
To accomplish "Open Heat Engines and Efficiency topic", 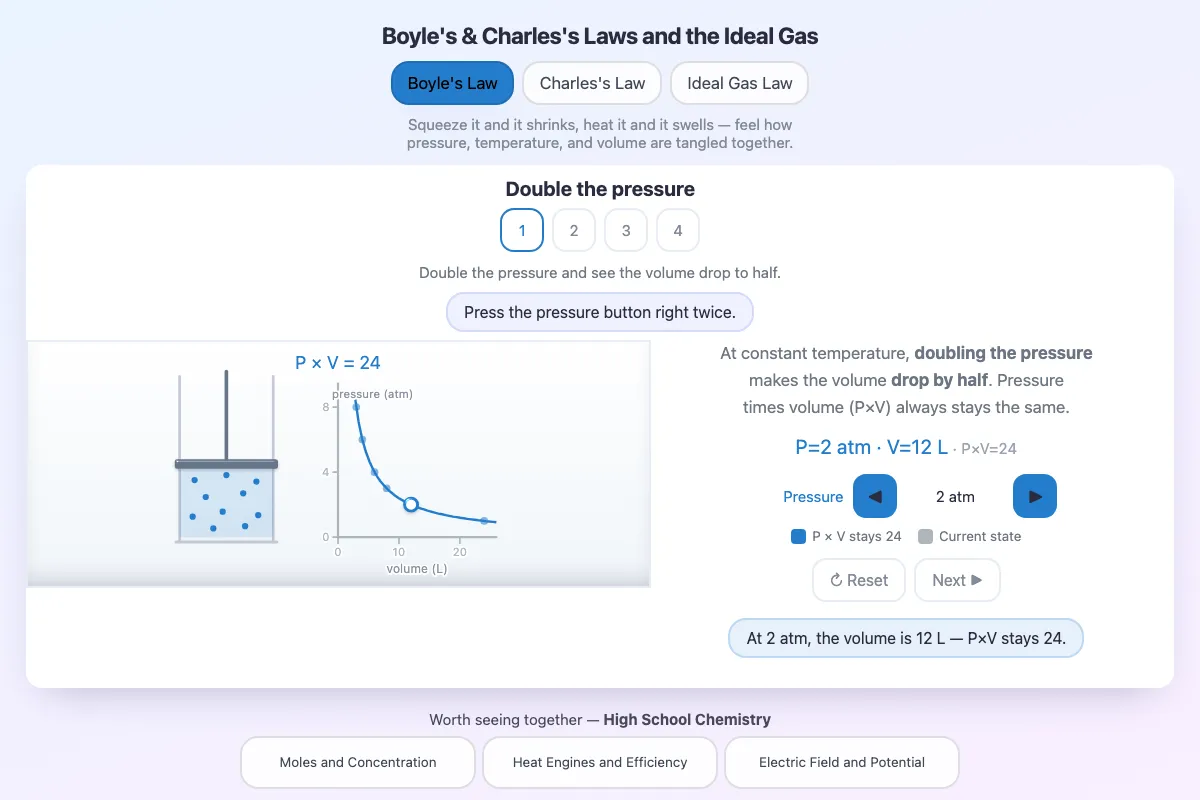I will point(600,762).
